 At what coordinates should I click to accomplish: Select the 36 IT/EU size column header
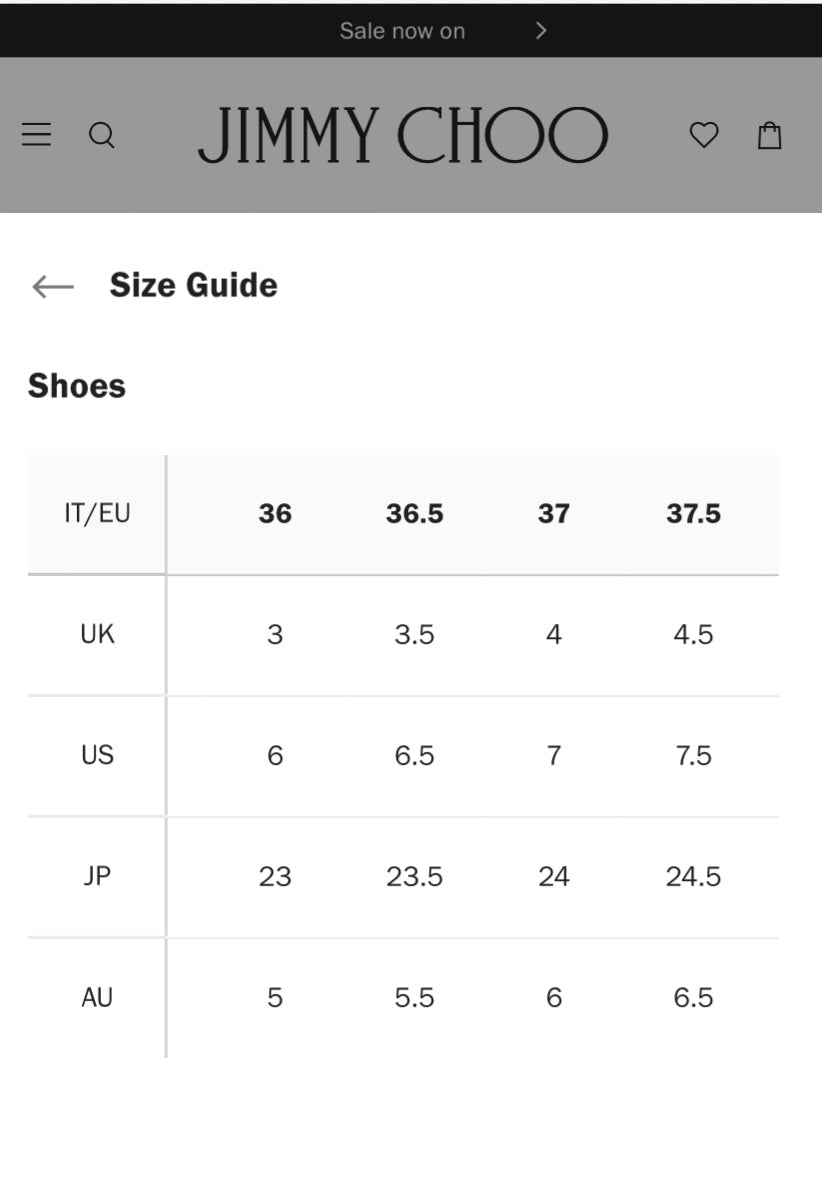(x=275, y=513)
